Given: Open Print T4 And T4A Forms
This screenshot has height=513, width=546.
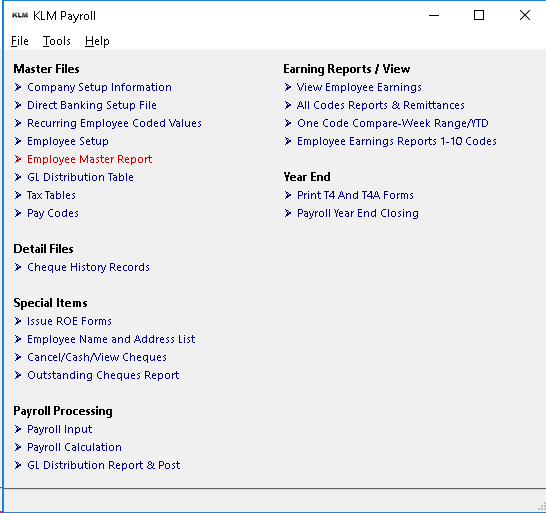Looking at the screenshot, I should click(355, 195).
